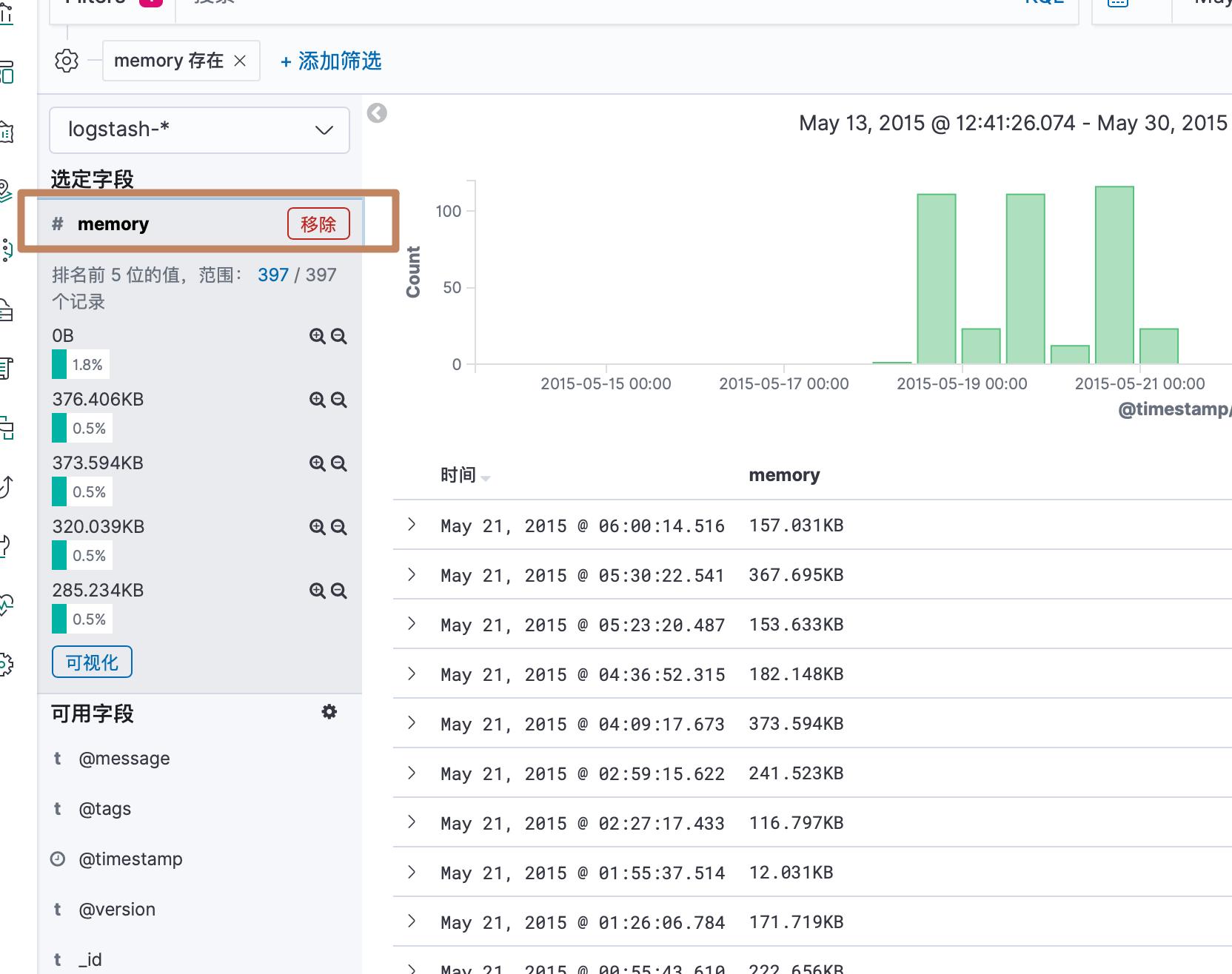Click the 时间 column header label
The height and width of the screenshot is (974, 1232).
458,475
